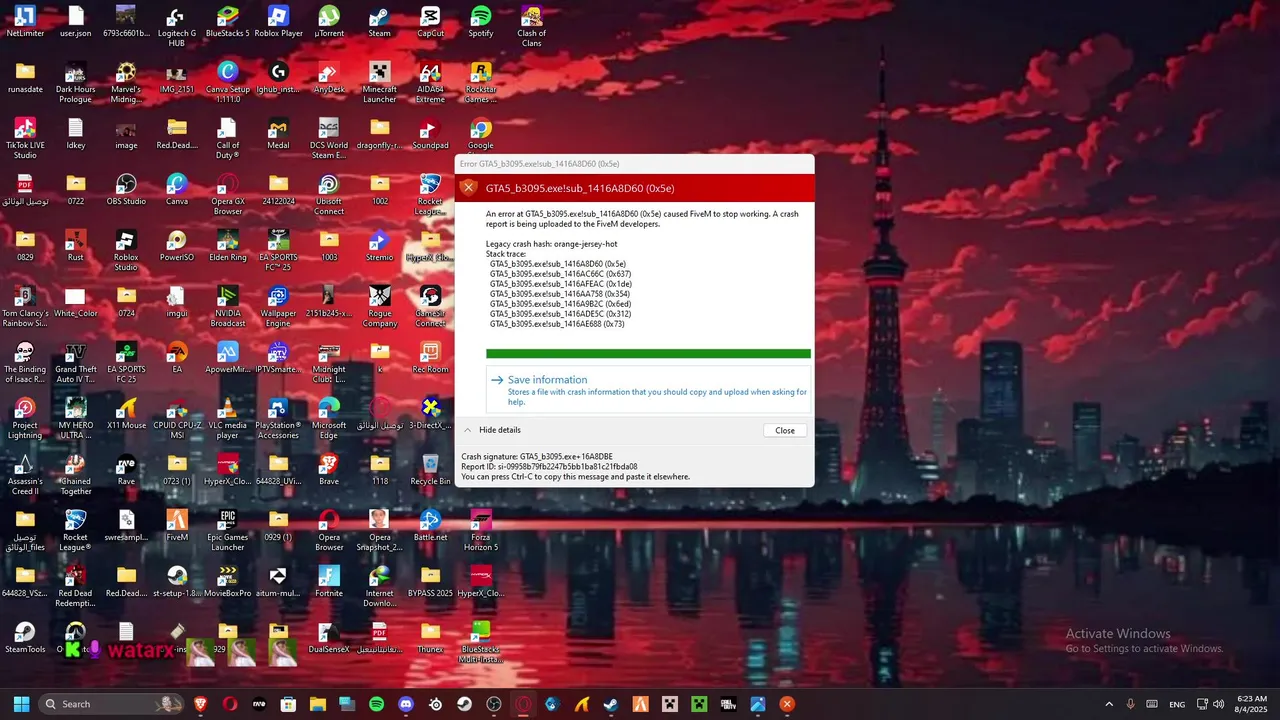Open the Medal desktop shortcut
This screenshot has height=720, width=1280.
[278, 134]
